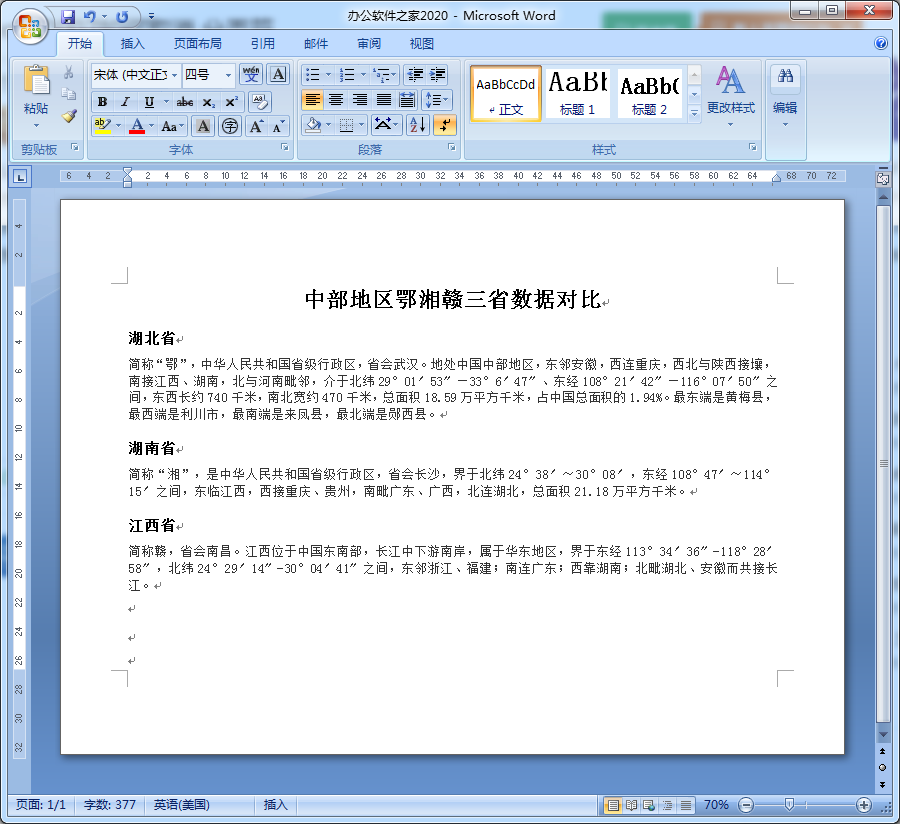The height and width of the screenshot is (824, 900).
Task: Center the paragraph
Action: [x=336, y=100]
